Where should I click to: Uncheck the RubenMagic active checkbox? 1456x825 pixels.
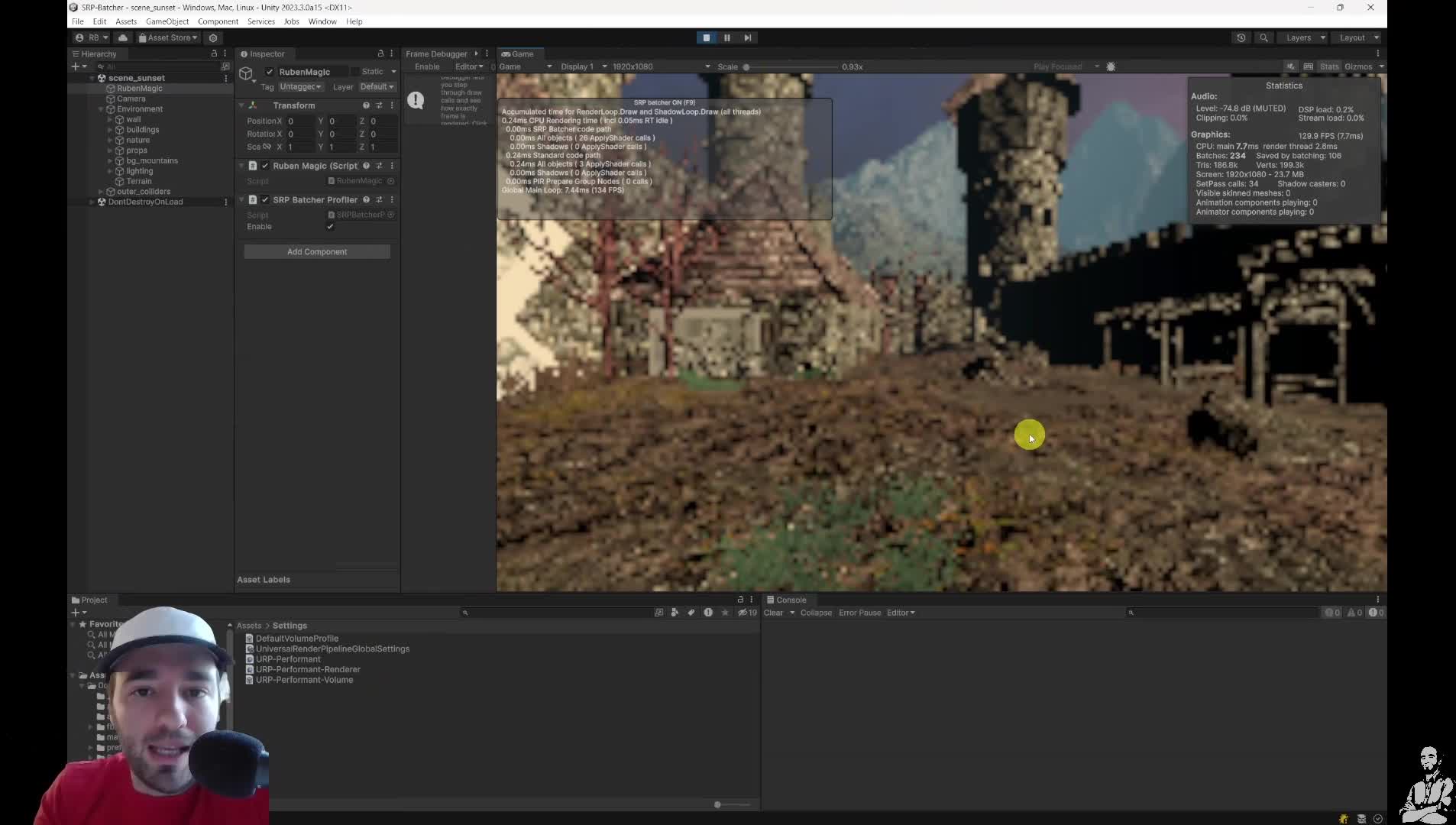point(270,72)
